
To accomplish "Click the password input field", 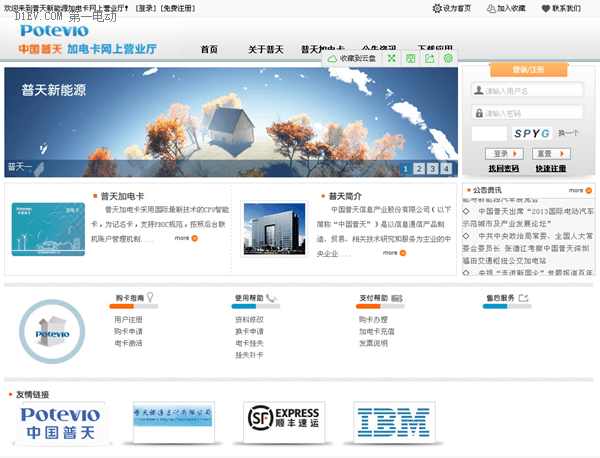I will [x=528, y=113].
